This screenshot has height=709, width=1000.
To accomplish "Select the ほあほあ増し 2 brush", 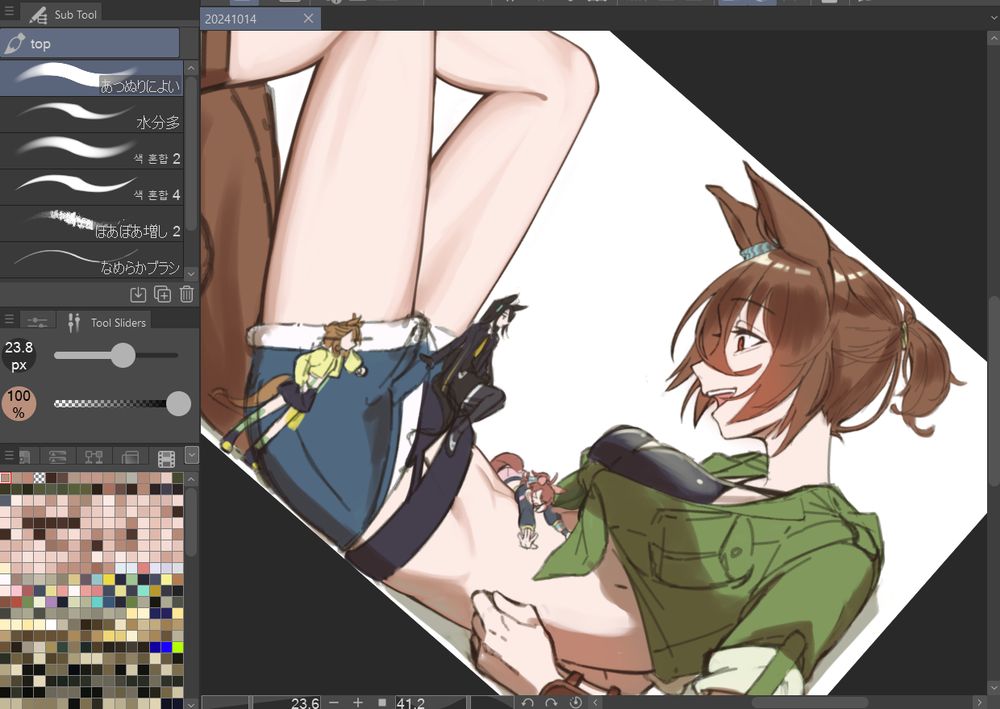I will (x=91, y=224).
